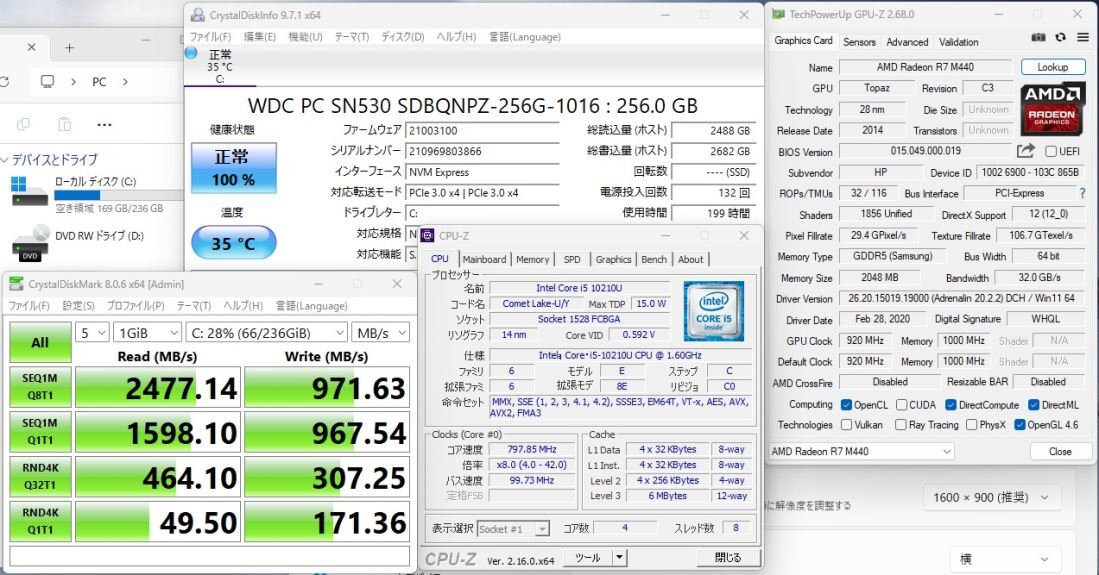Click 35 °C temperature indicator
The image size is (1099, 575).
[233, 243]
